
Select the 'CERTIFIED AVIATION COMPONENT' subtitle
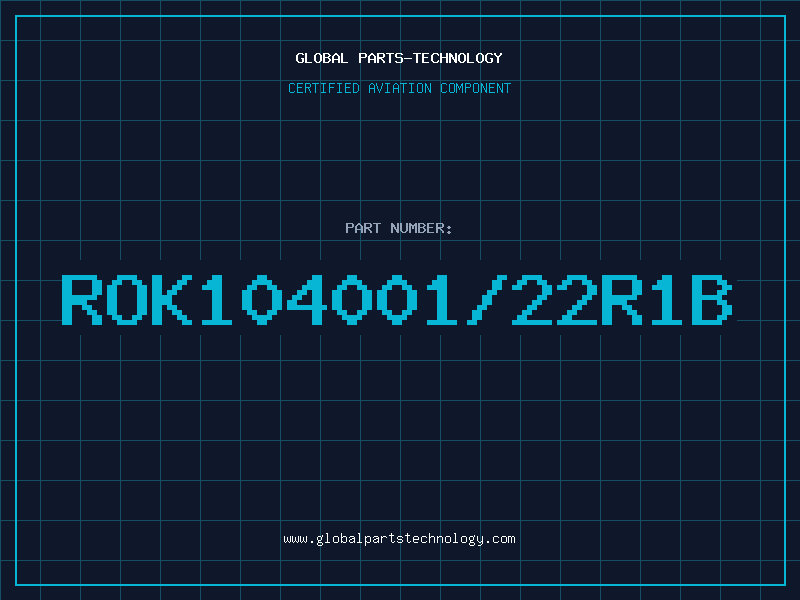[399, 88]
